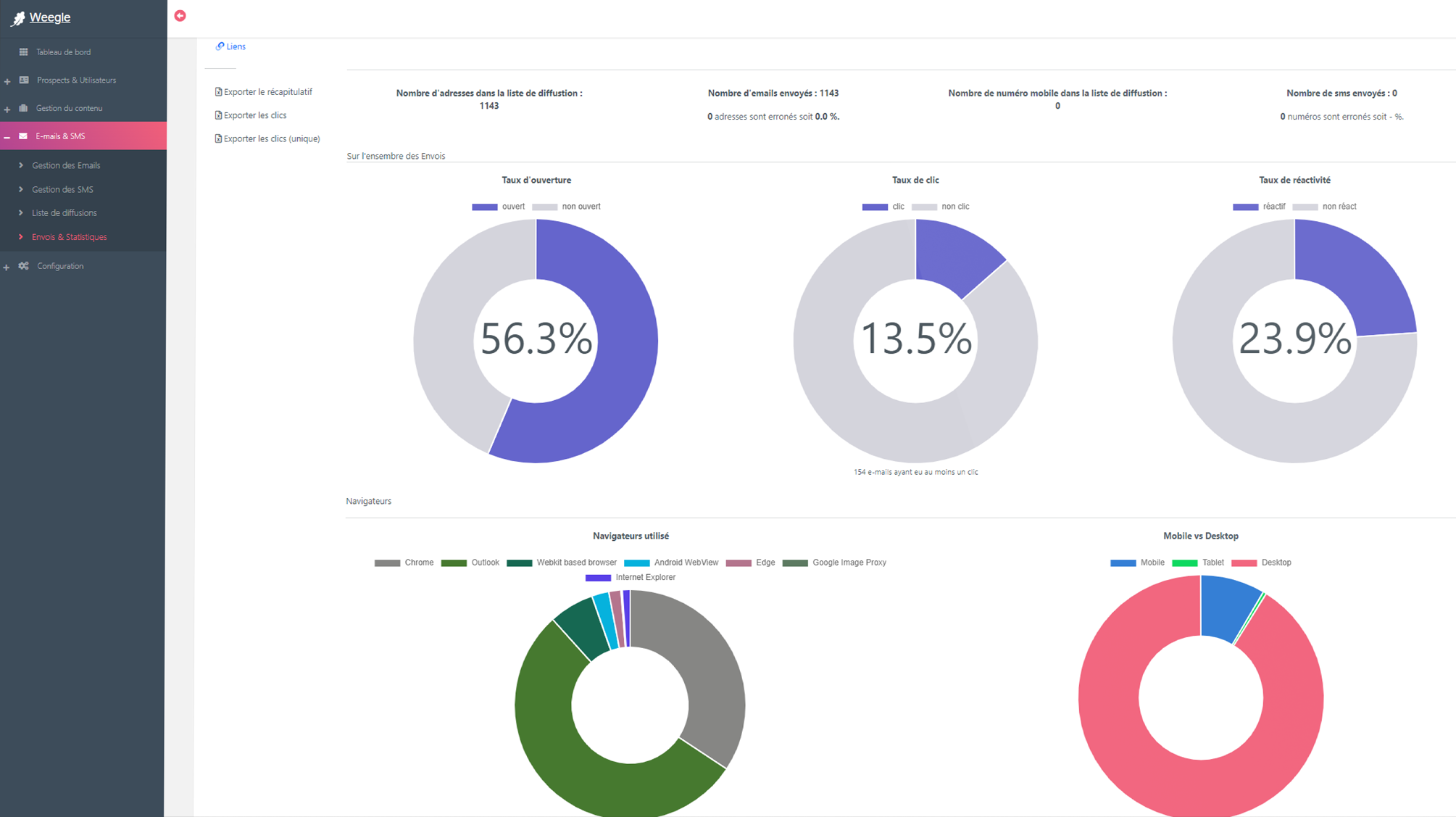This screenshot has width=1456, height=817.
Task: Expand the Prospects & Utilisateurs plus sign
Action: click(x=7, y=81)
